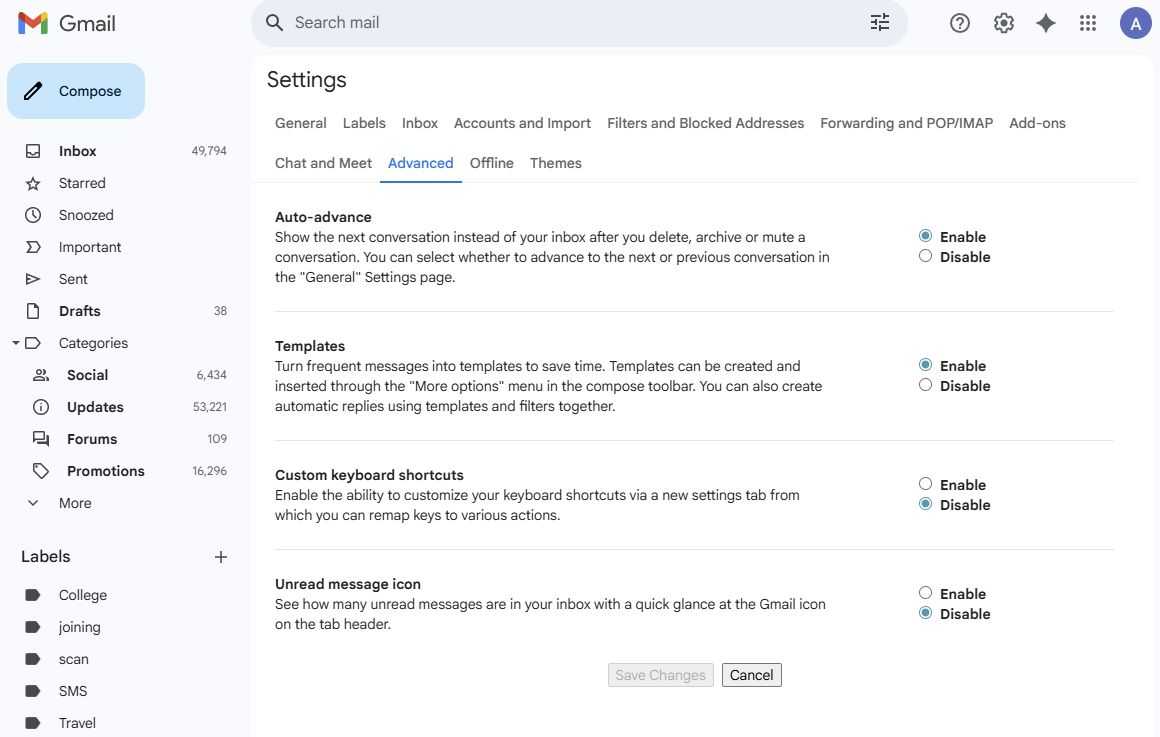1160x737 pixels.
Task: Click the search magnifier icon
Action: (x=274, y=23)
